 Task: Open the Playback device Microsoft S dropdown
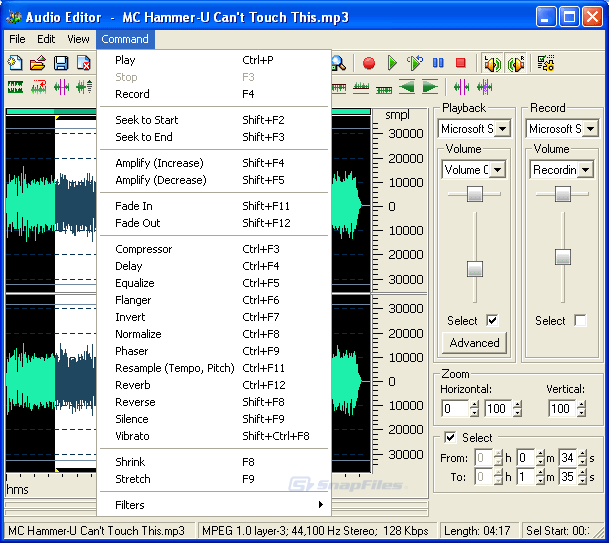(503, 129)
